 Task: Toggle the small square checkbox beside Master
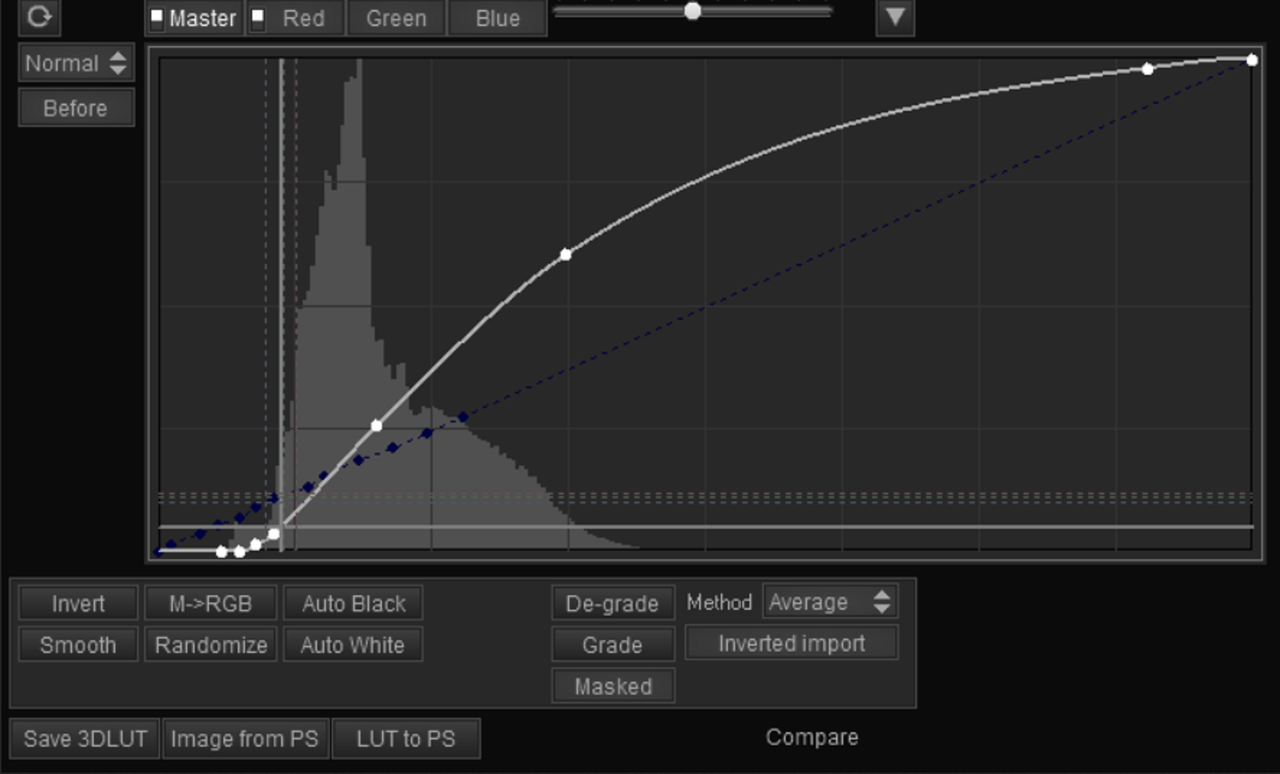click(x=157, y=16)
